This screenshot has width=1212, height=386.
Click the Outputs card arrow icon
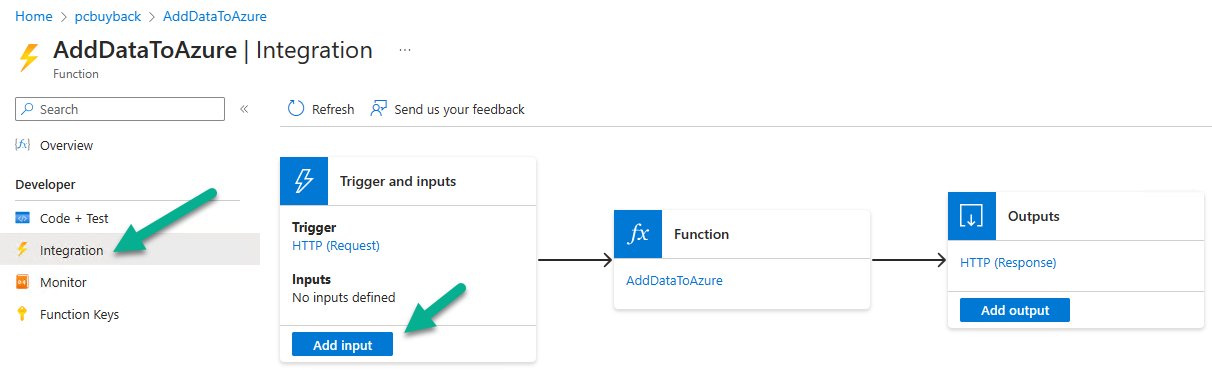(972, 216)
